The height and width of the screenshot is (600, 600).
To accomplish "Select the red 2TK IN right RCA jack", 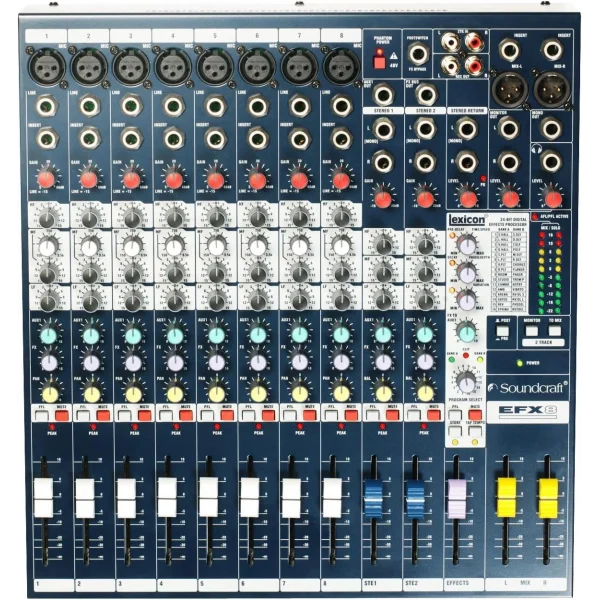I will point(474,41).
